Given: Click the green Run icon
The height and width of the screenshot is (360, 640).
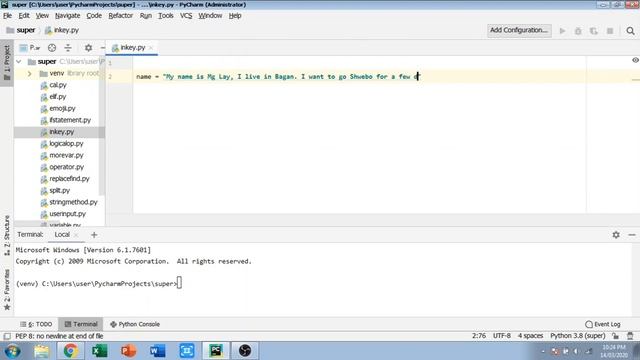Looking at the screenshot, I should click(x=562, y=31).
